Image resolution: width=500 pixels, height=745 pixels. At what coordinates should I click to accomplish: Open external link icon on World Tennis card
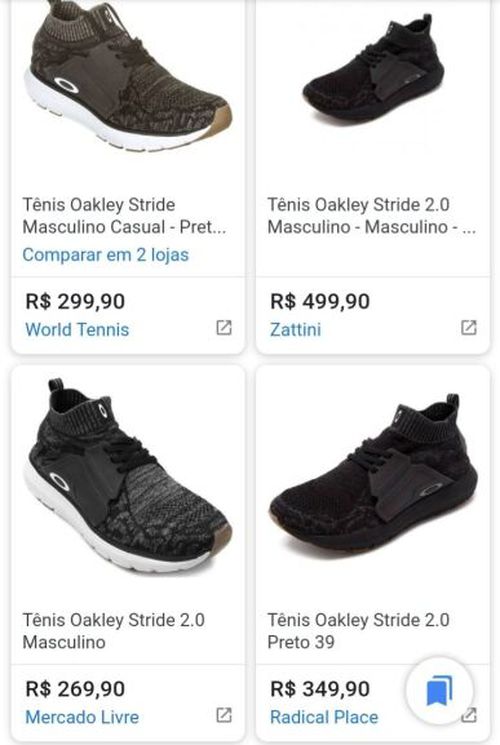point(224,327)
